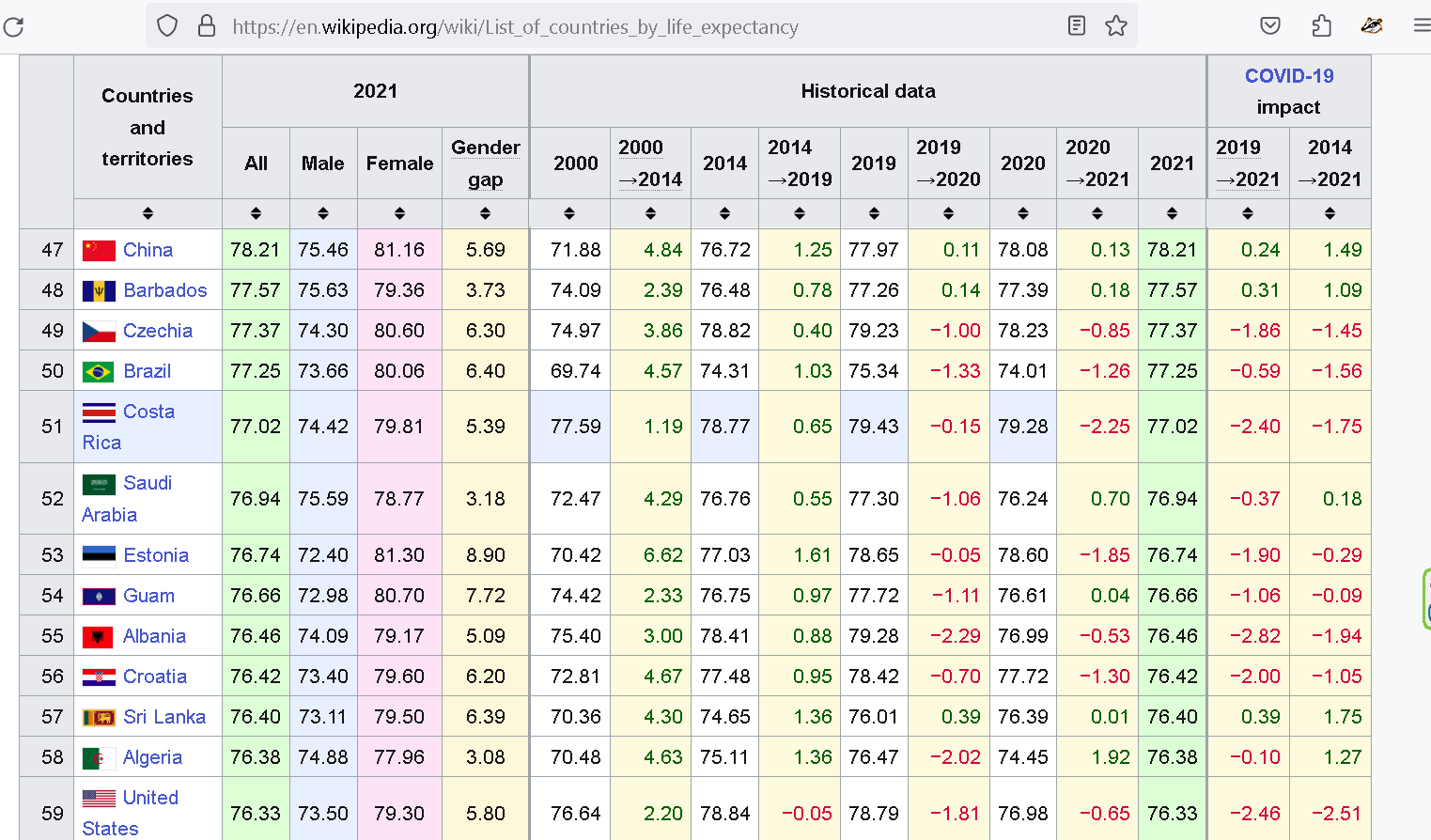Viewport: 1431px width, 840px height.
Task: Select Brazil's 69.74 value for 2000
Action: click(576, 371)
